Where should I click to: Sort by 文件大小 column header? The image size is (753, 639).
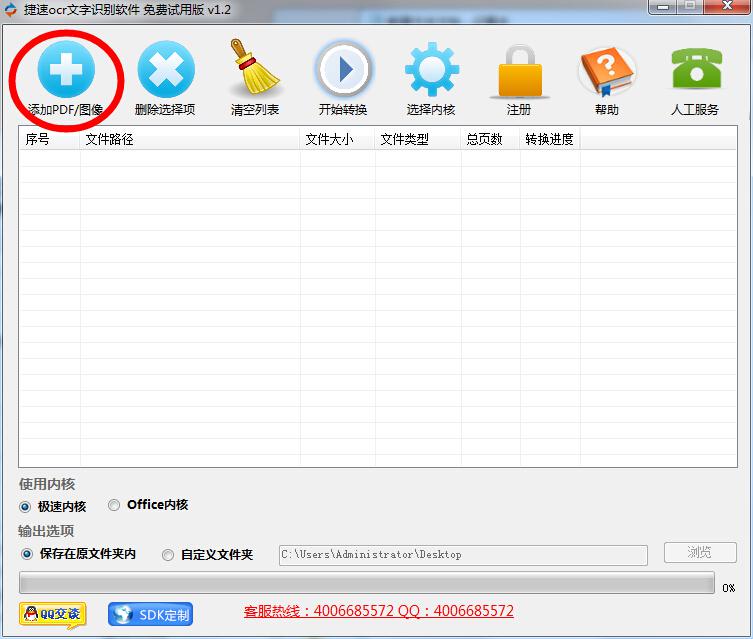338,139
